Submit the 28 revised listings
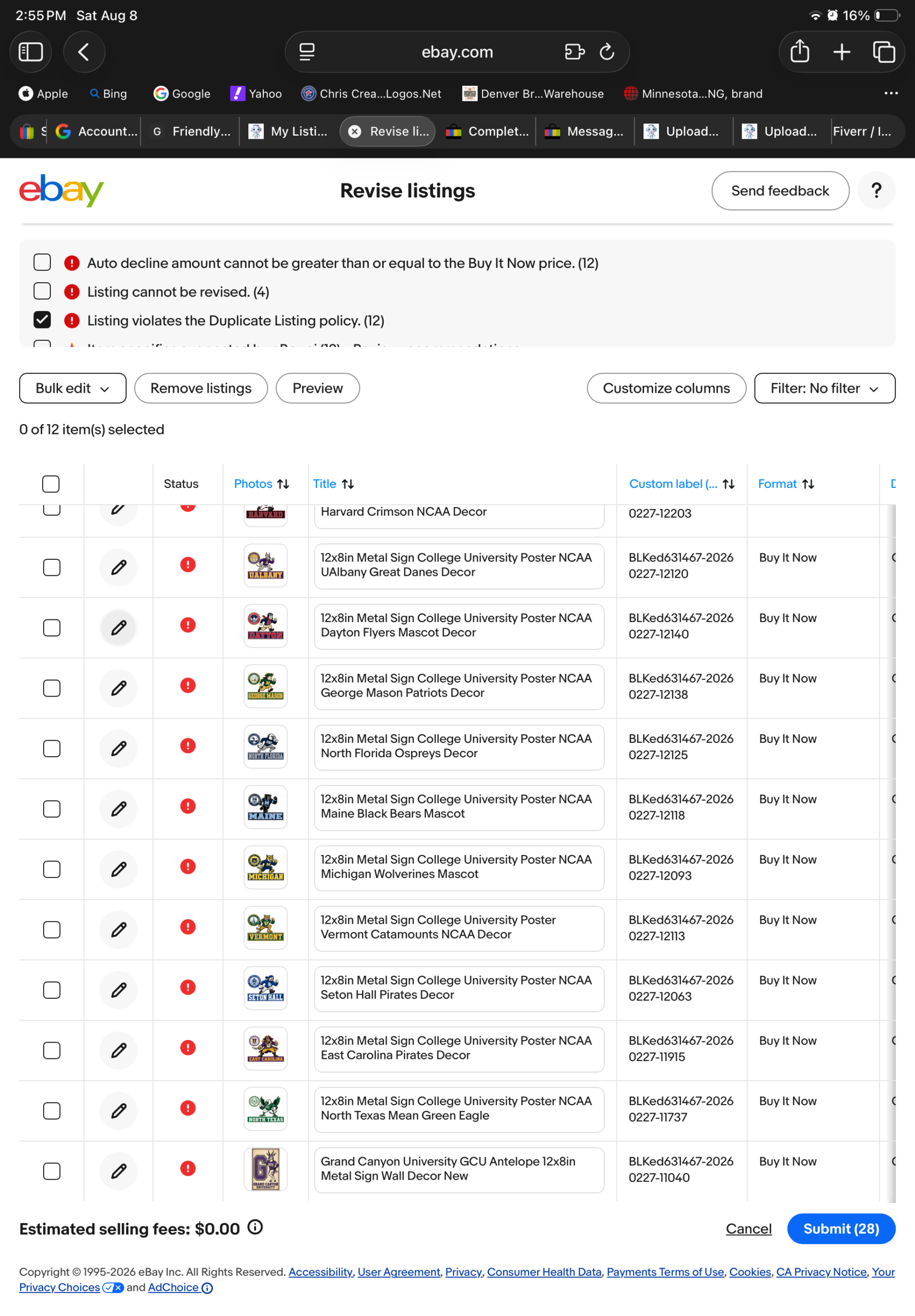915x1316 pixels. (840, 1228)
